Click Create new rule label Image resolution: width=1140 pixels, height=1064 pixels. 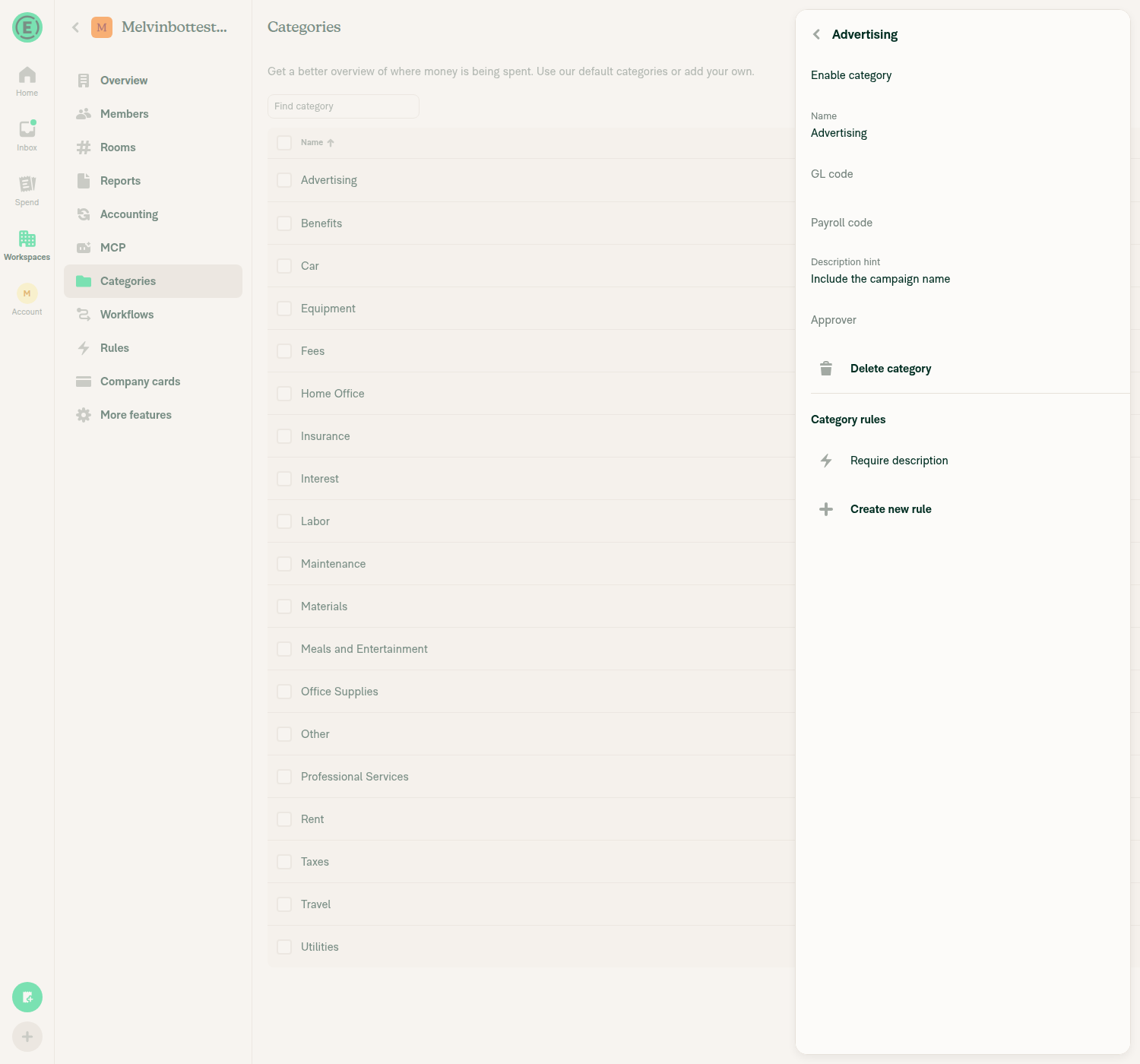(891, 509)
